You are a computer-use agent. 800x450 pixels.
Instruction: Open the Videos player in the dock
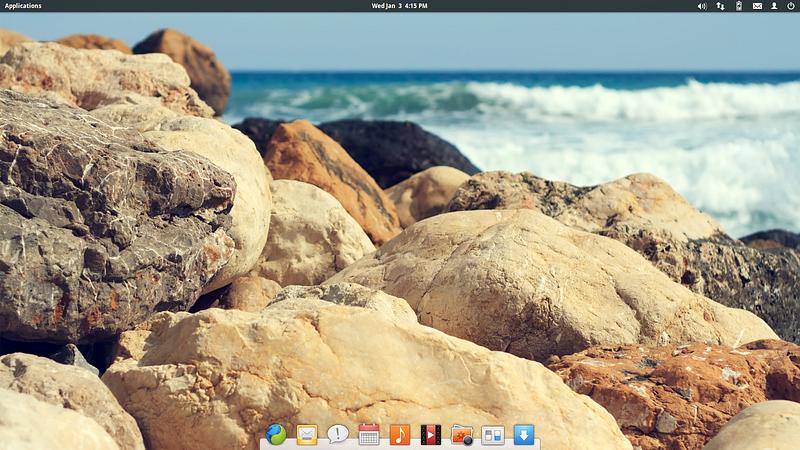point(430,434)
